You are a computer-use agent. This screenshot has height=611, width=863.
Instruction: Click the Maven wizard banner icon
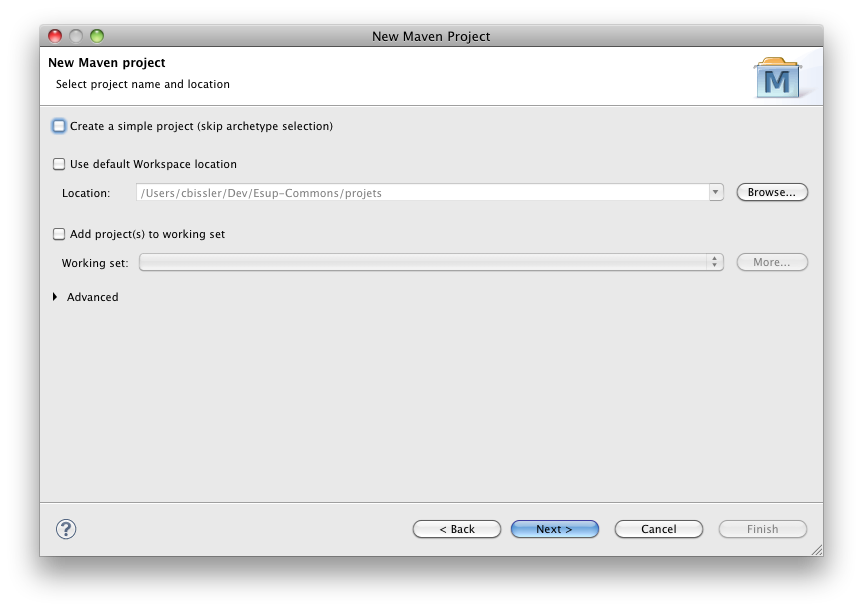click(x=777, y=80)
